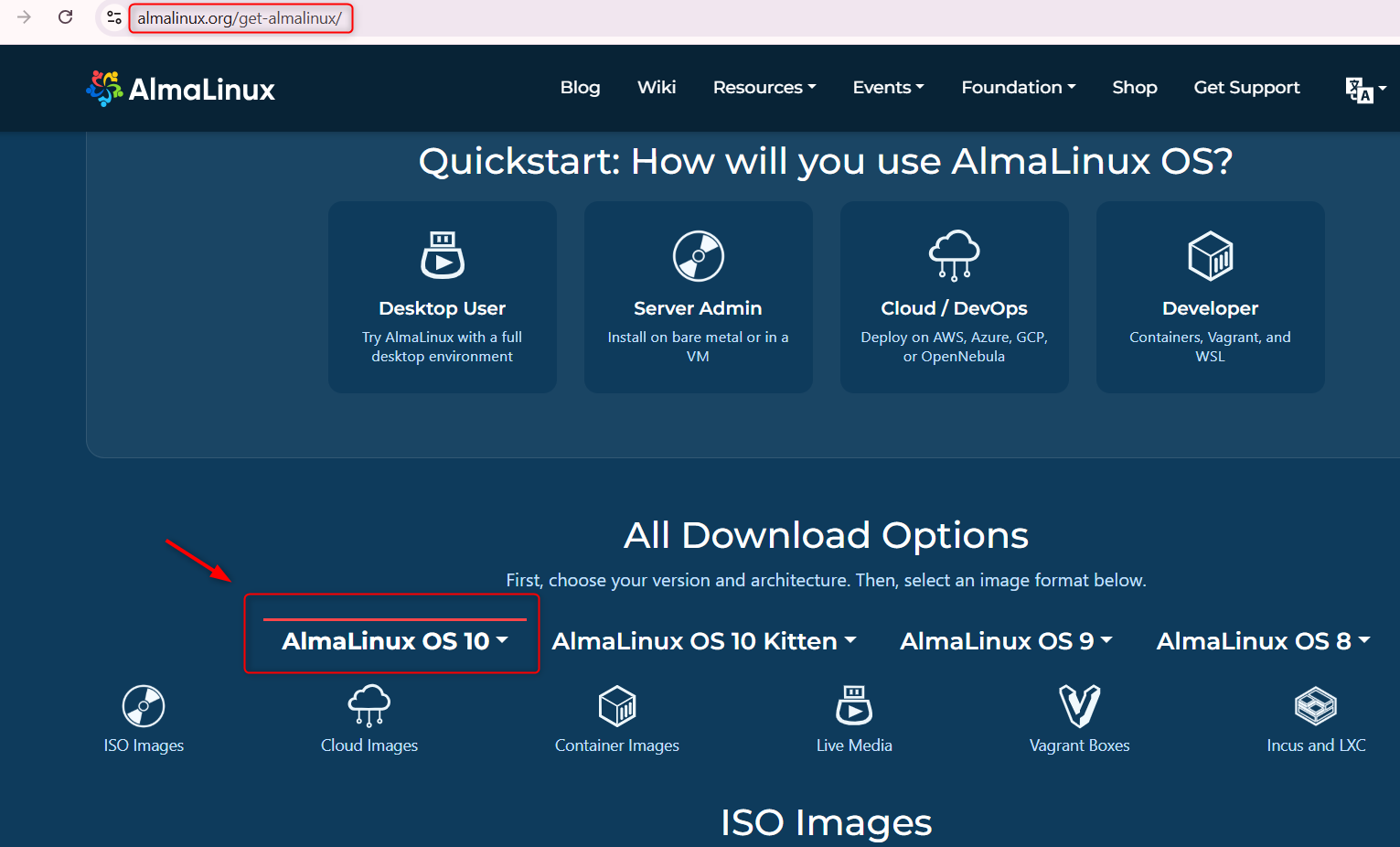Click the Cloud Images text label
Screen dimensions: 1400x847
369,745
